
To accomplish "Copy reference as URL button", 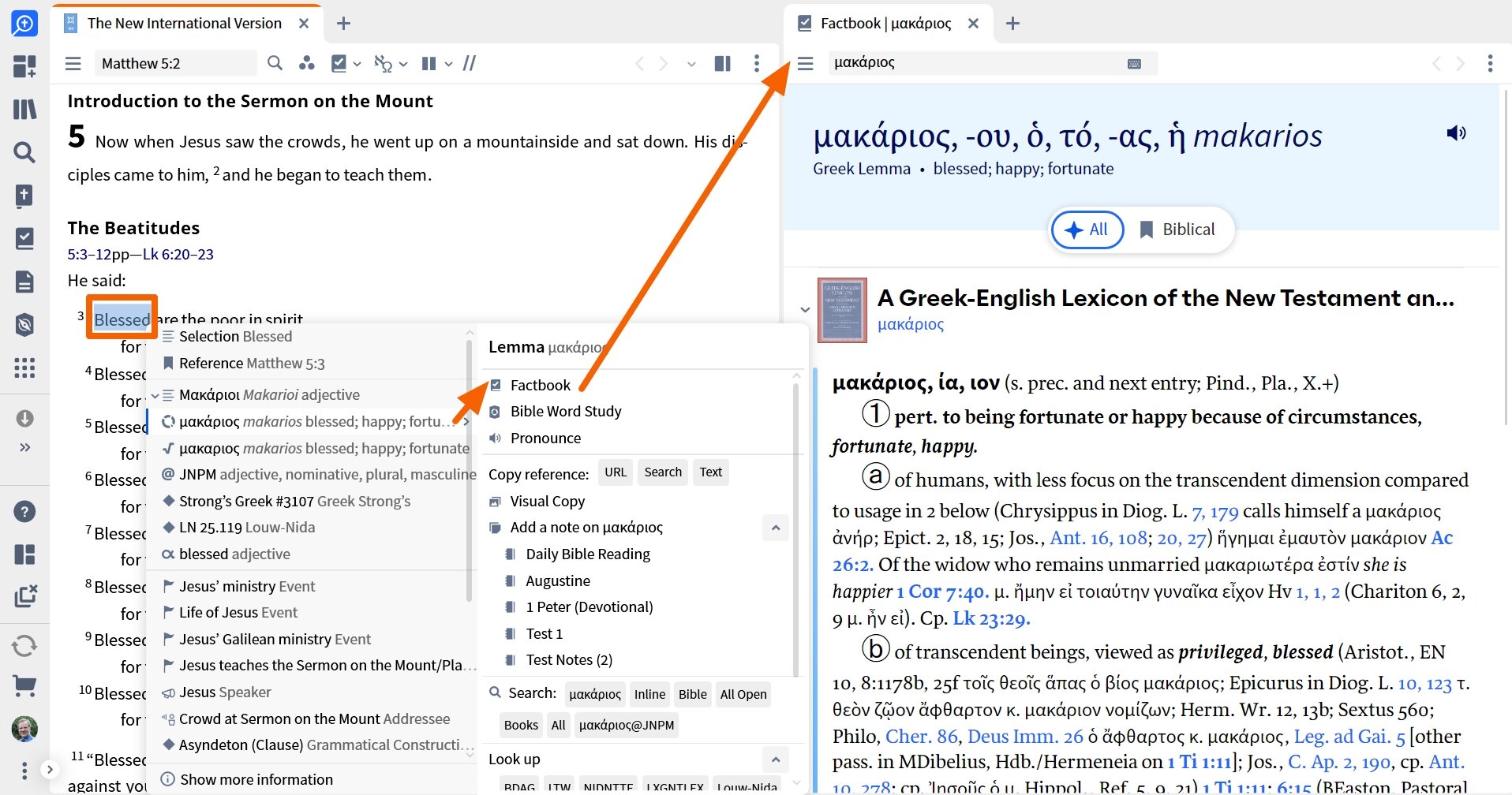I will click(616, 472).
